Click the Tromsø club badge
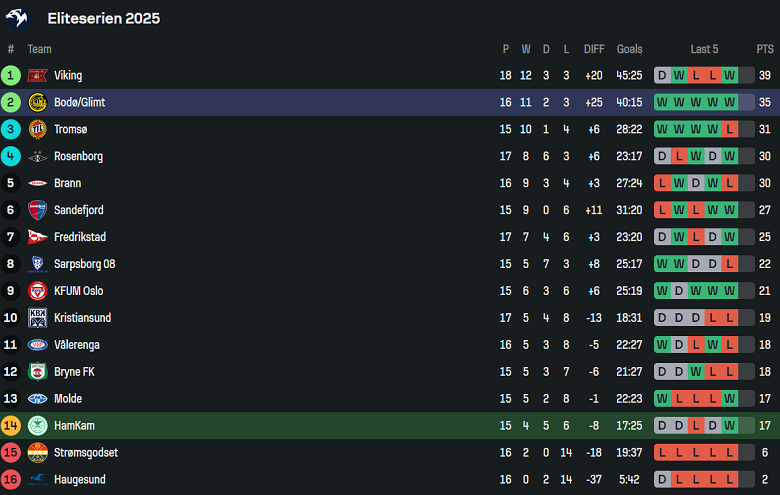 (x=37, y=129)
